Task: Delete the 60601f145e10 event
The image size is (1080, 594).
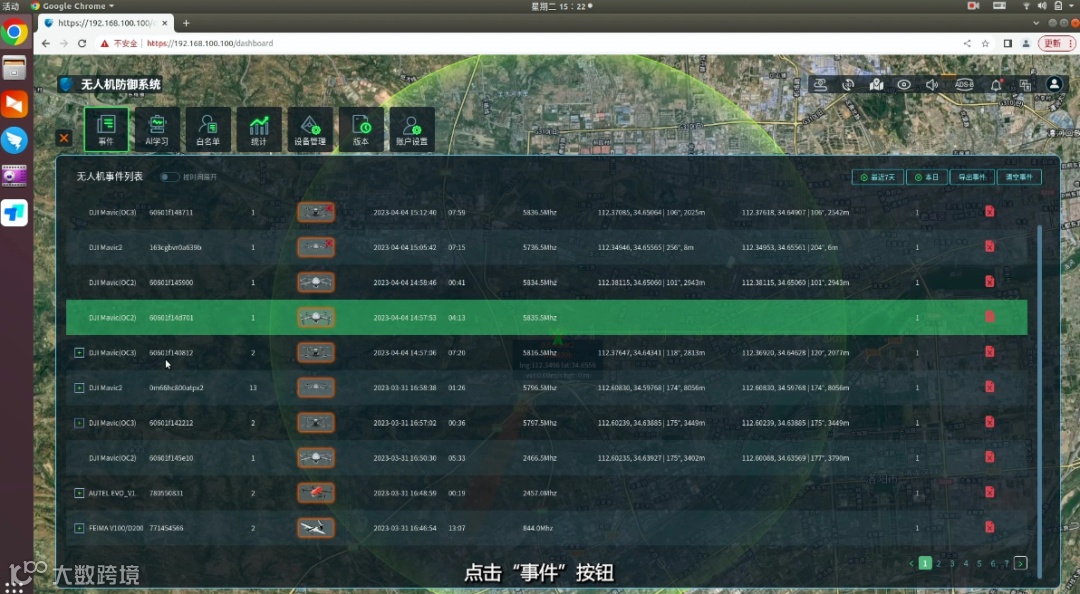Action: pyautogui.click(x=990, y=458)
